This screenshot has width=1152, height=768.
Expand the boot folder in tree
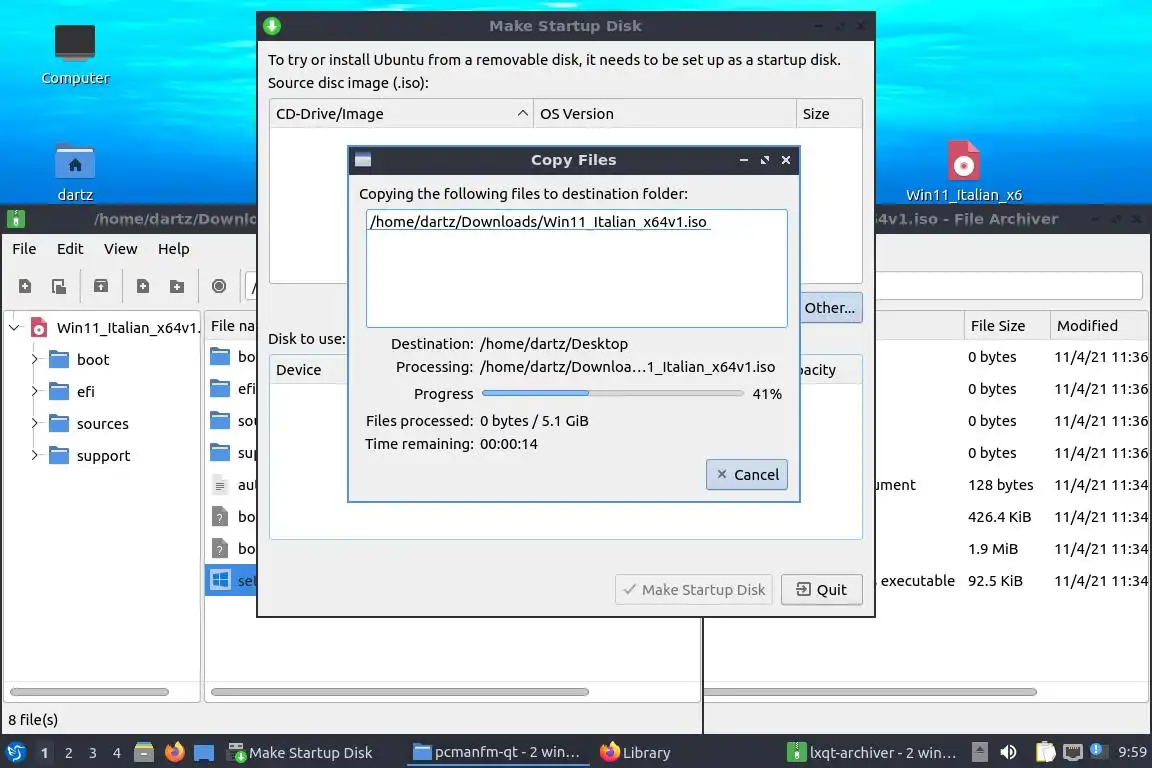point(34,359)
